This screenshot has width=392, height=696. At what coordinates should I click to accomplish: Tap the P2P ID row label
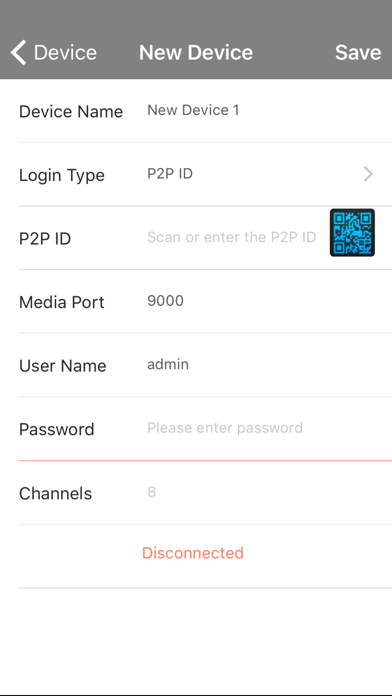[x=45, y=239]
